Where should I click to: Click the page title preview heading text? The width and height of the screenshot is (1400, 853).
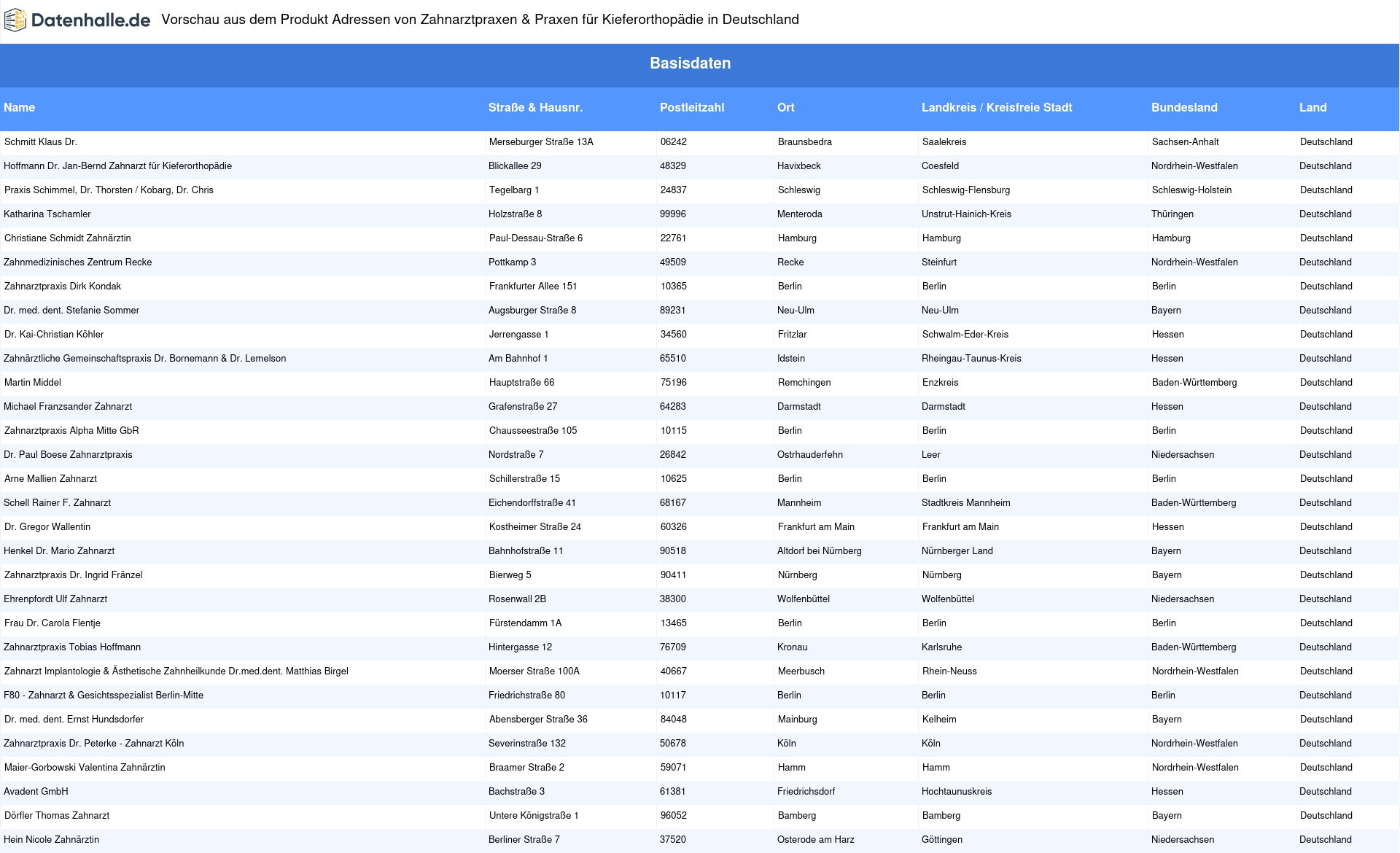[480, 20]
